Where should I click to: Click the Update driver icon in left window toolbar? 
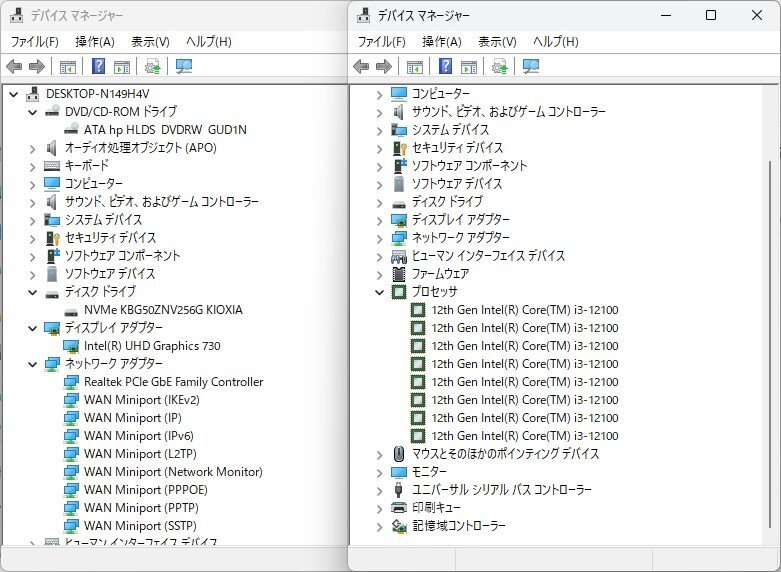(152, 66)
